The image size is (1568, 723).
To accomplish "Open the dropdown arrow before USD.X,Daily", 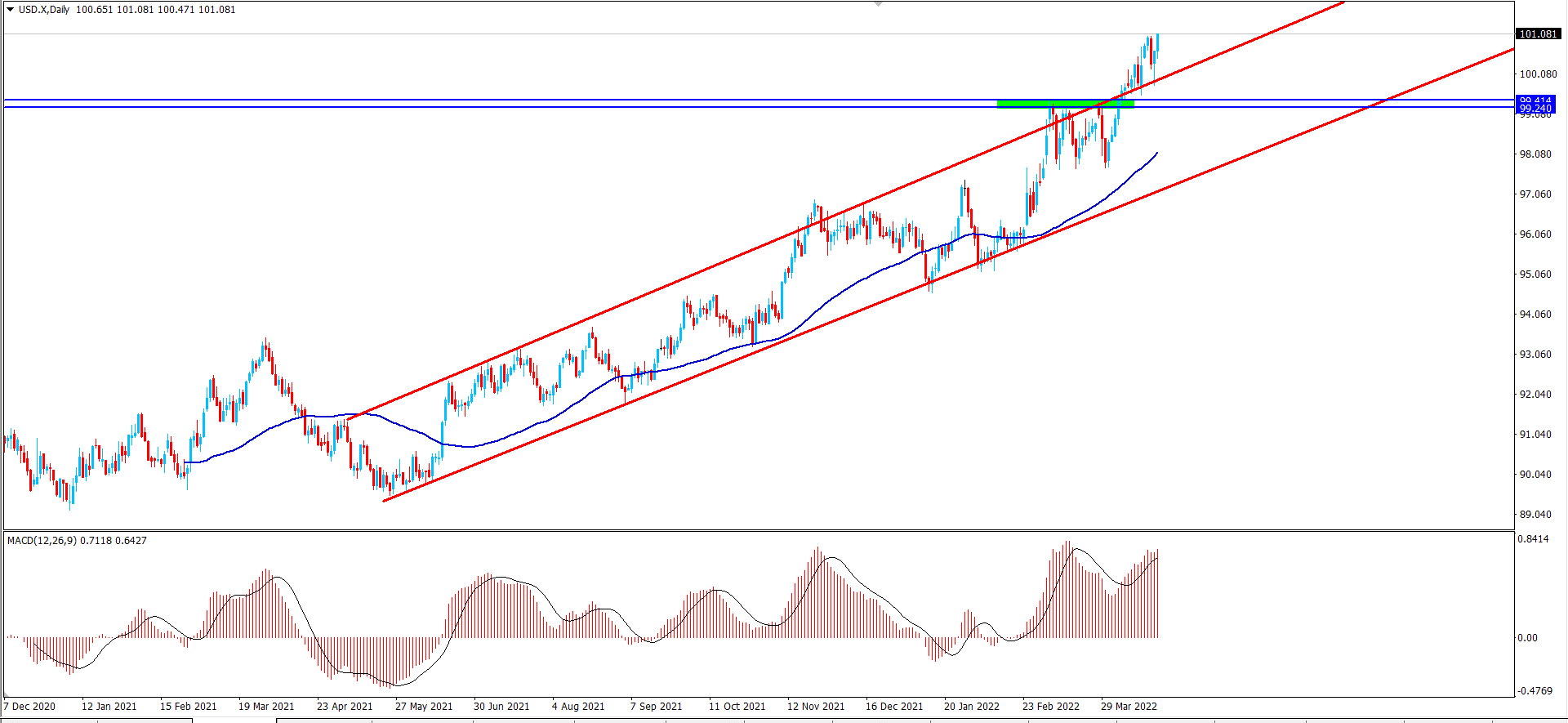I will (10, 10).
